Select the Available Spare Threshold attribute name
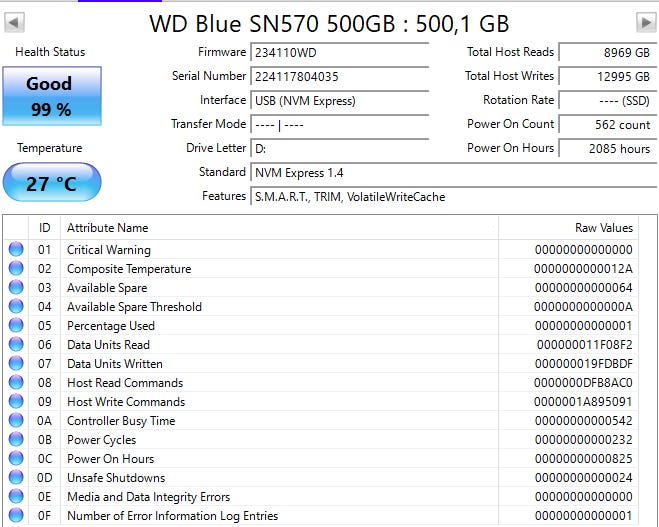 (x=134, y=307)
